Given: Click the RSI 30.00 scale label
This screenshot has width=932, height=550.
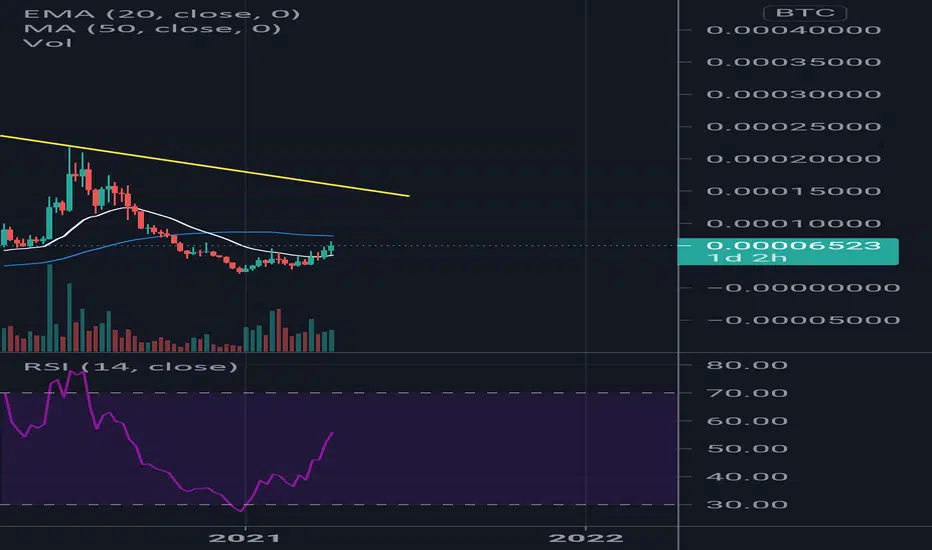Looking at the screenshot, I should (747, 504).
